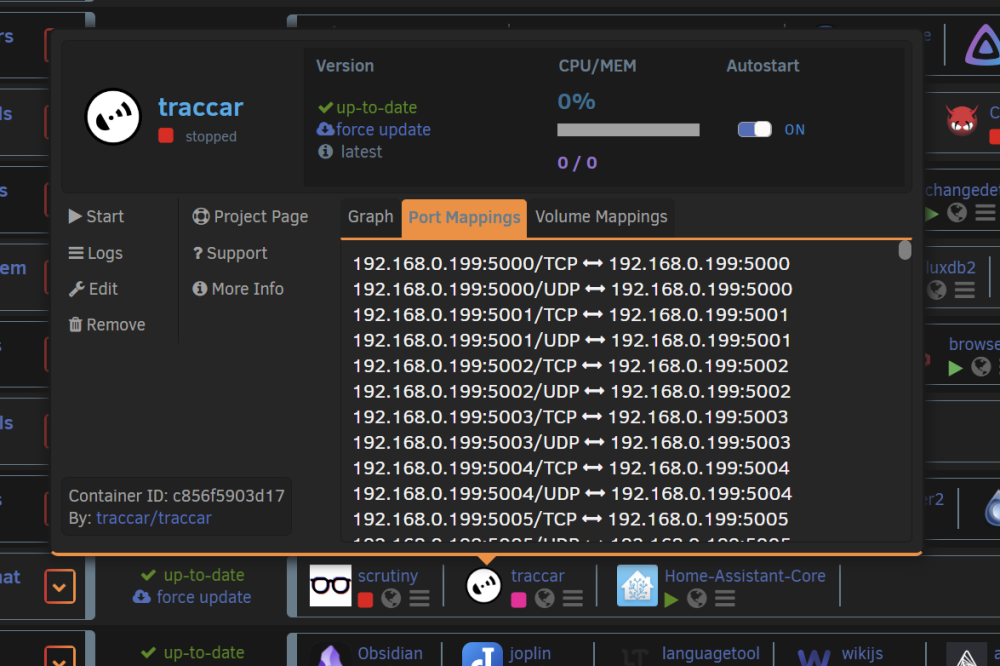Click the languagetool name link
The image size is (1000, 666).
coord(710,654)
